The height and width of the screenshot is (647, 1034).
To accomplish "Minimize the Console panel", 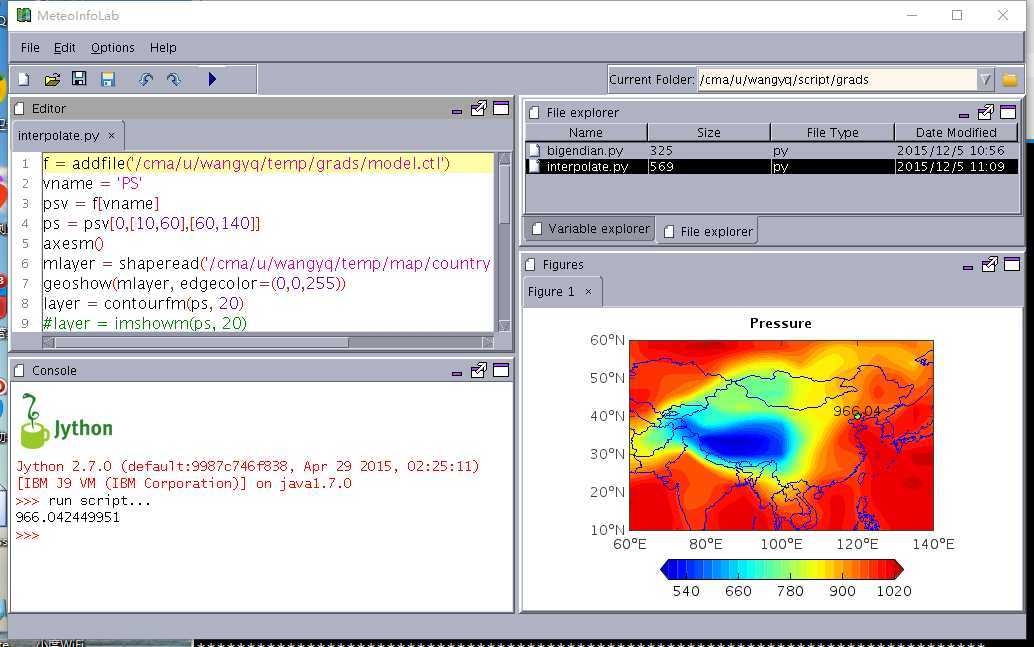I will coord(456,373).
